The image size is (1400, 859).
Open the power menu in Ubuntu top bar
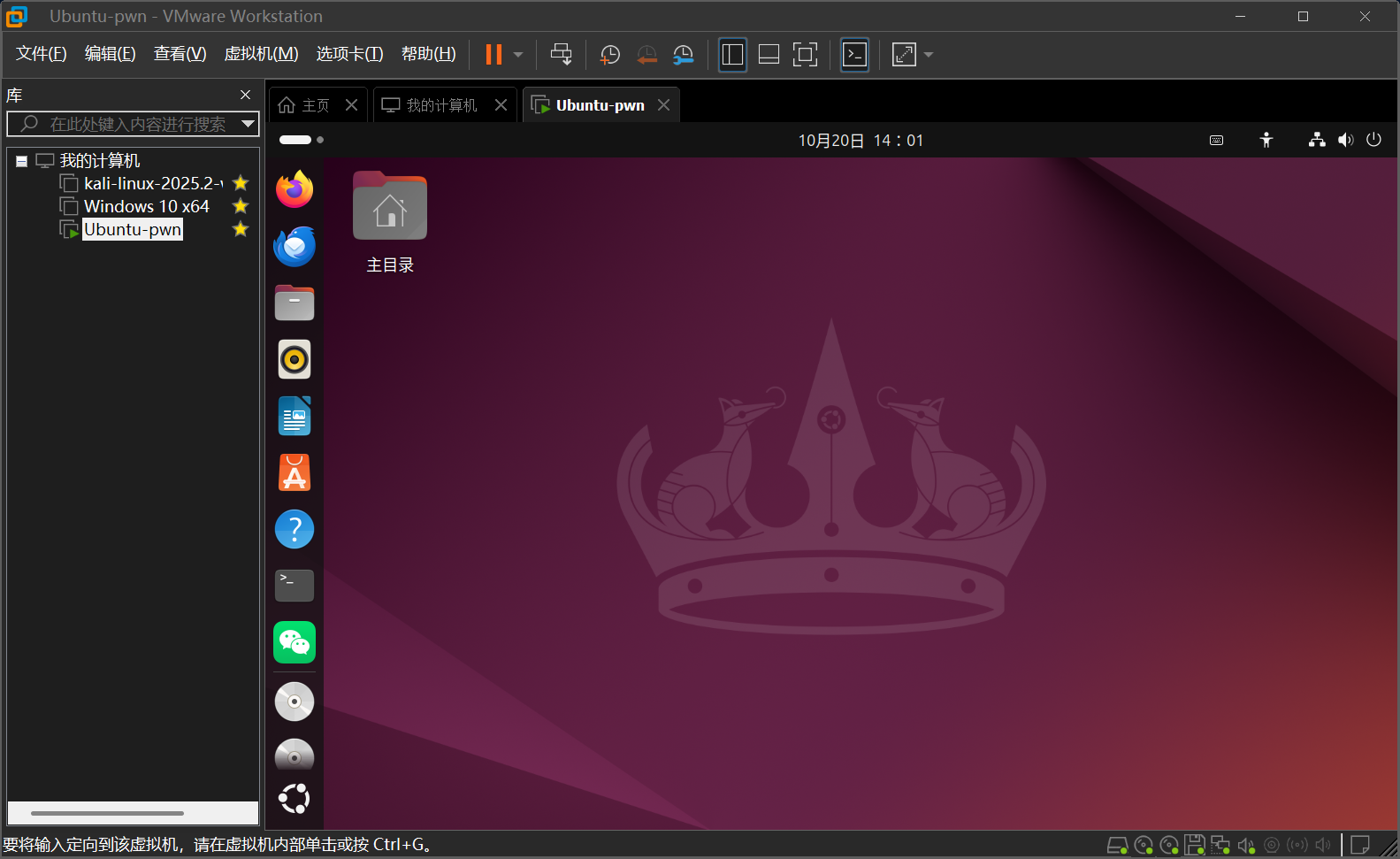pyautogui.click(x=1373, y=140)
